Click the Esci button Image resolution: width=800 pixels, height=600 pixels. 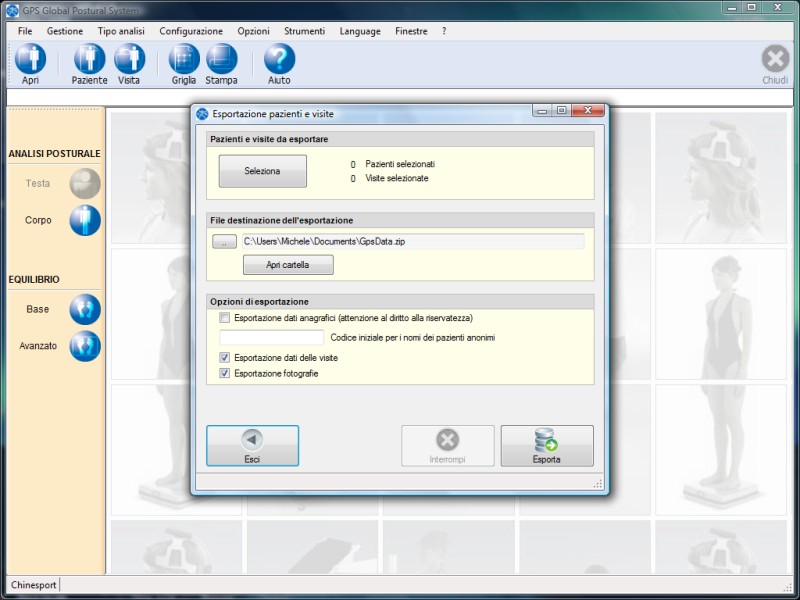click(252, 445)
